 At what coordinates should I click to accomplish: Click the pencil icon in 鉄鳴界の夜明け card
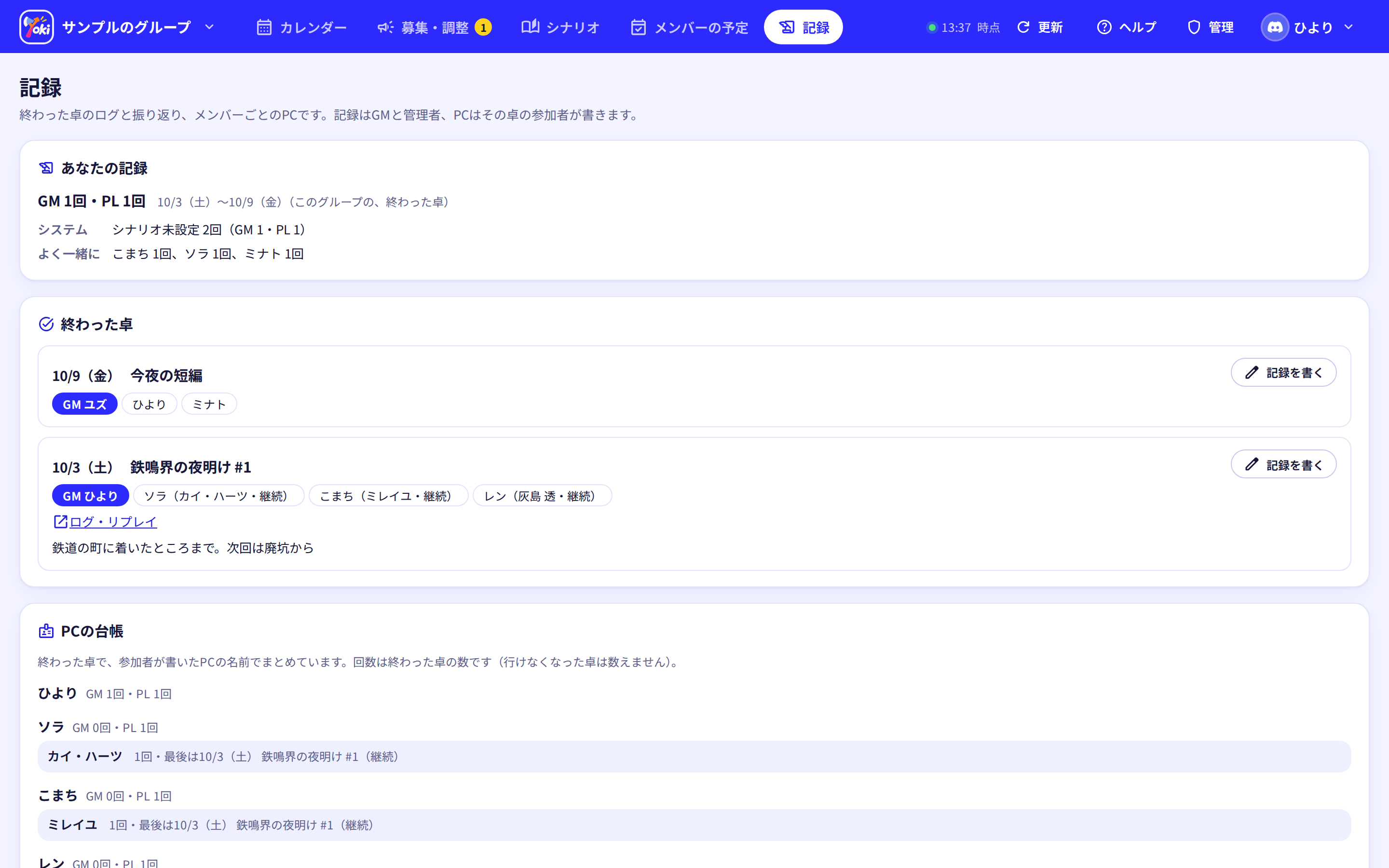pyautogui.click(x=1252, y=464)
